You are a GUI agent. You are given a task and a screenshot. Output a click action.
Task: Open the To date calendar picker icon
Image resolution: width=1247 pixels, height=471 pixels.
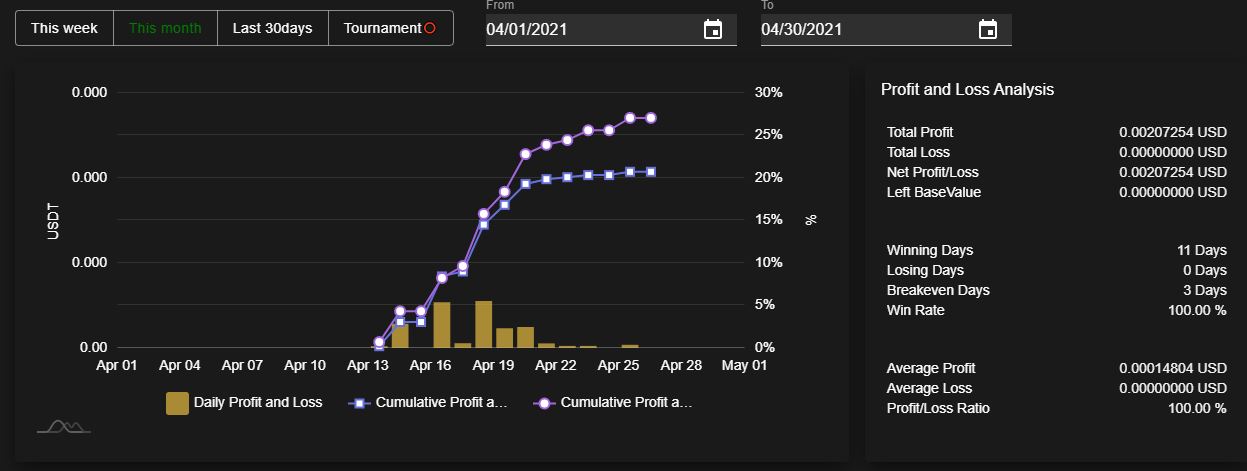[x=988, y=29]
